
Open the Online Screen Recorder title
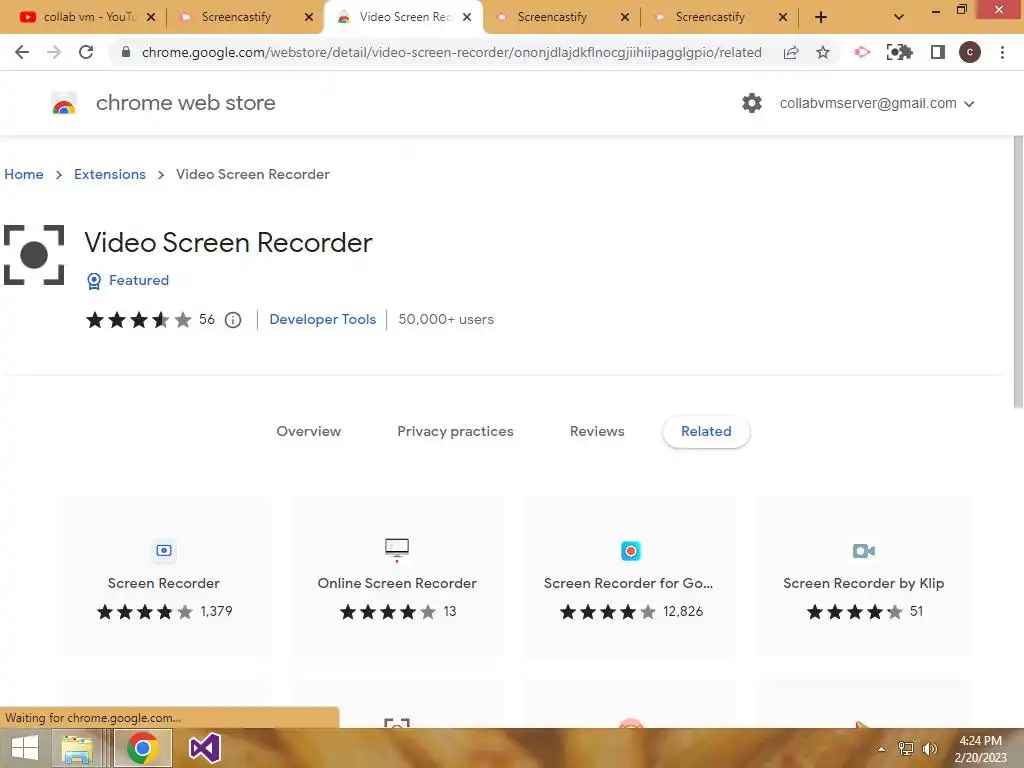pos(397,583)
